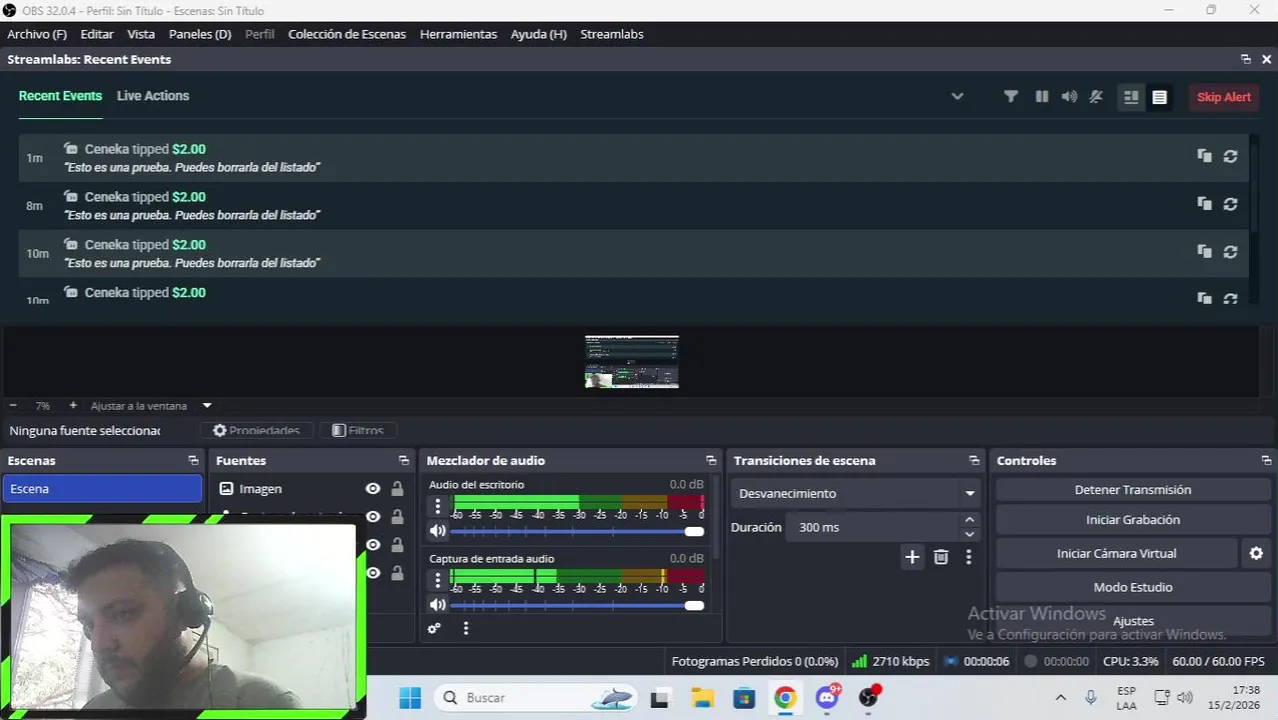Viewport: 1278px width, 720px height.
Task: Enable Modo Estudio
Action: pyautogui.click(x=1133, y=587)
